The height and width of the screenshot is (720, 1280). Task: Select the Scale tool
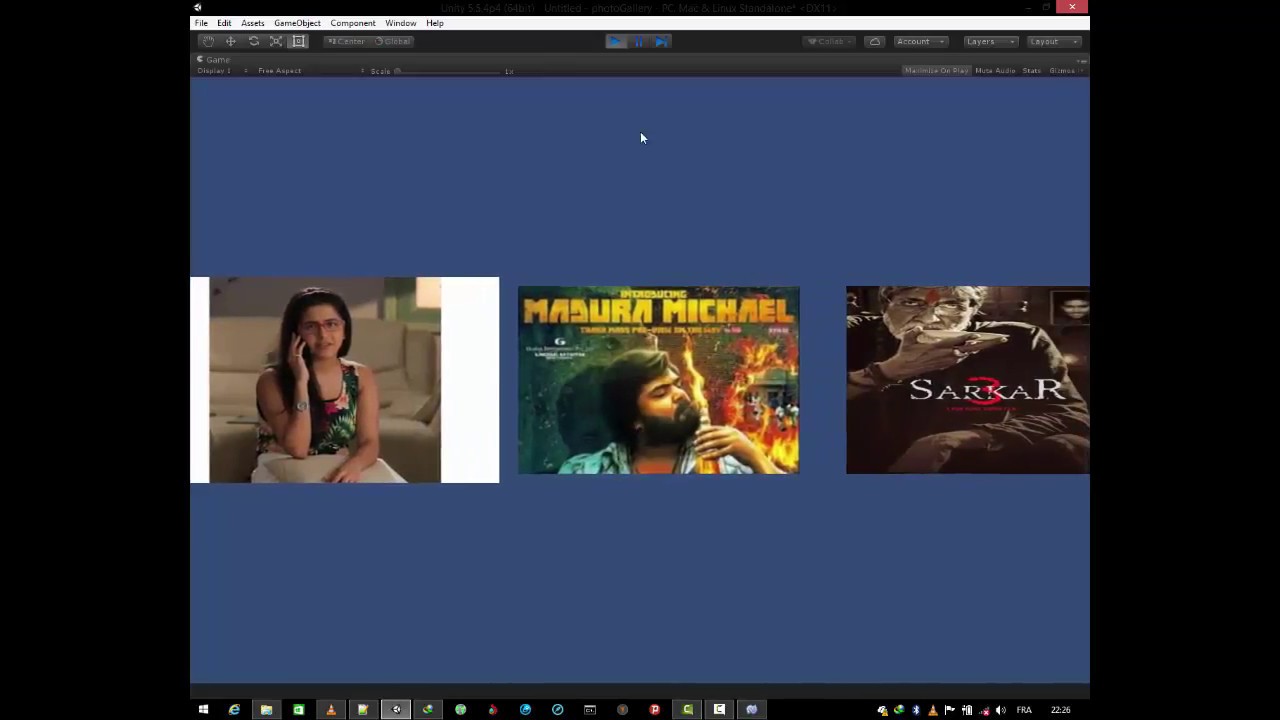276,41
